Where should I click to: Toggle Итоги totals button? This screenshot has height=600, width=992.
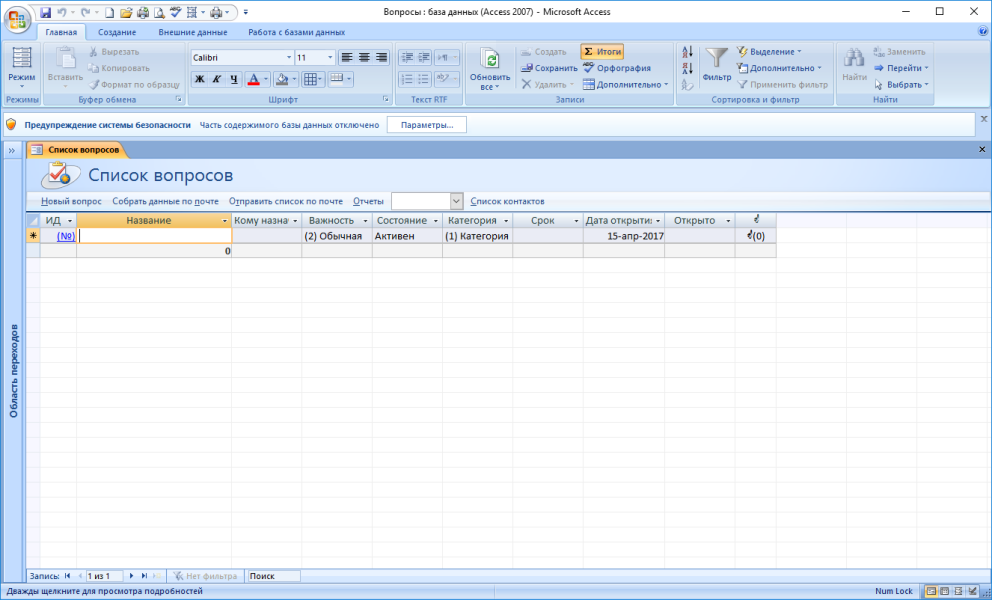602,51
